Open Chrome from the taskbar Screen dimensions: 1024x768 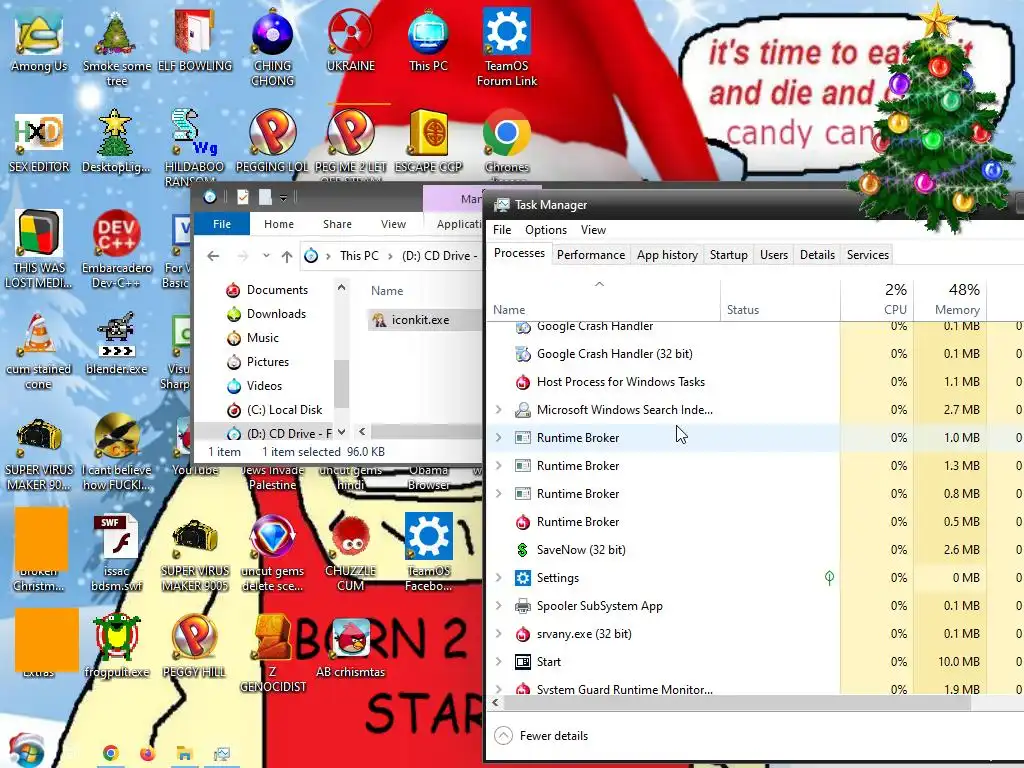111,754
